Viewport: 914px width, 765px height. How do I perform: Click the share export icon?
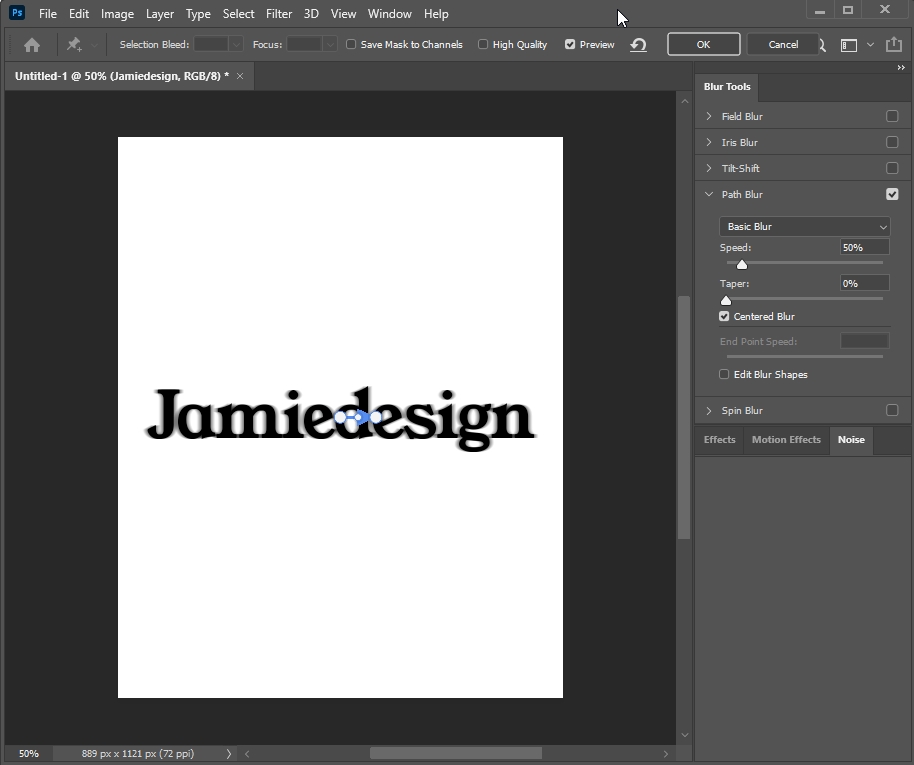pos(894,44)
